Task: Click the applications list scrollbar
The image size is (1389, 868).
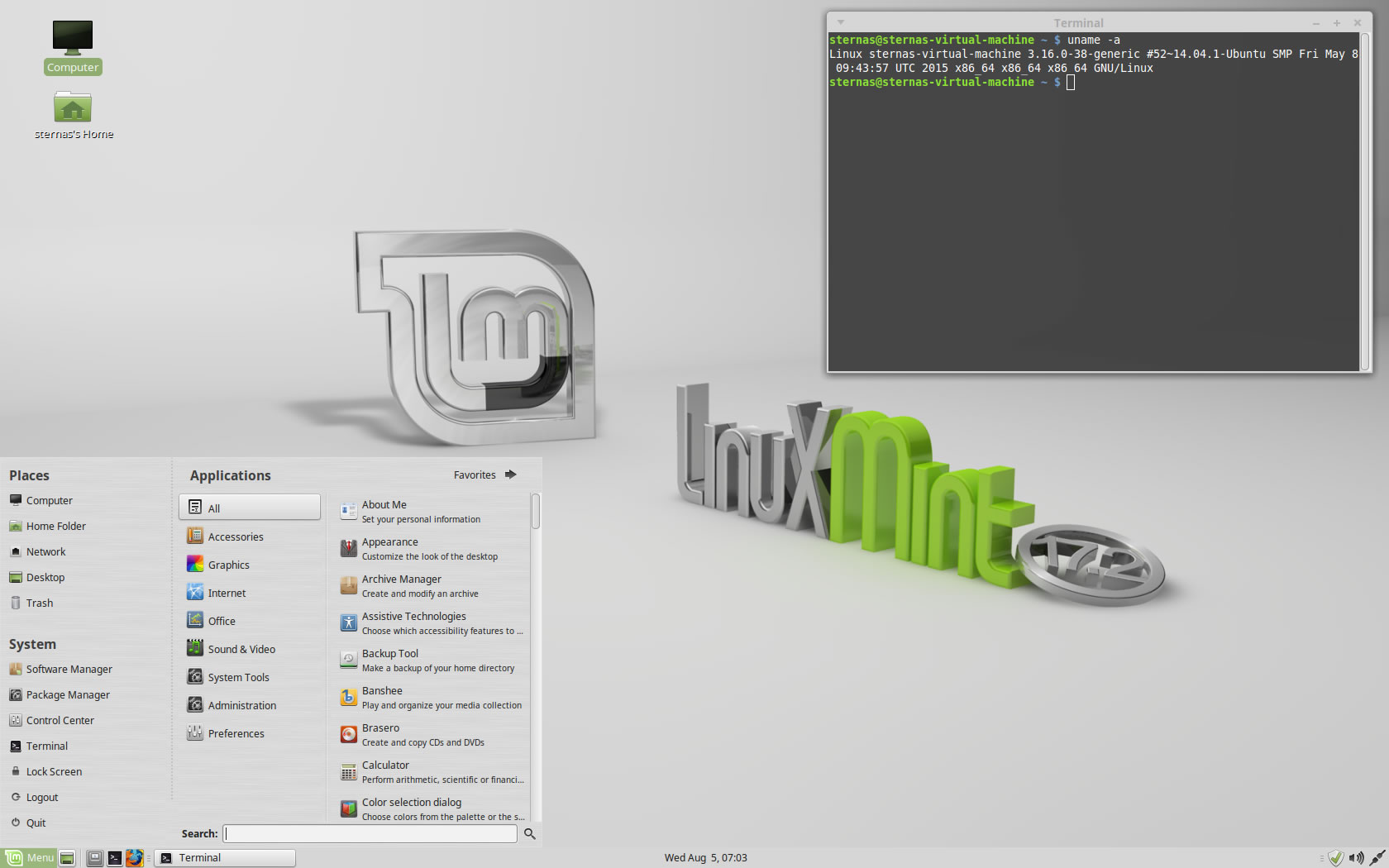Action: [x=536, y=510]
